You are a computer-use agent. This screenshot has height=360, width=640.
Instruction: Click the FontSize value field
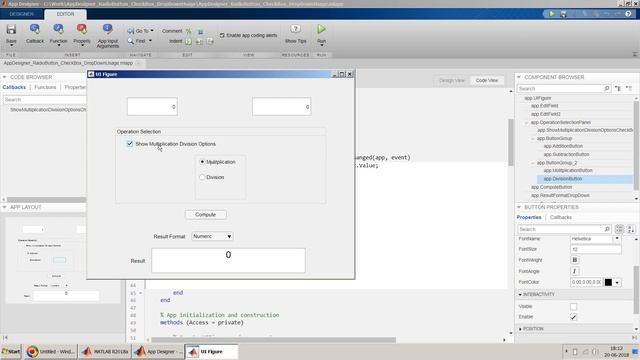click(596, 249)
